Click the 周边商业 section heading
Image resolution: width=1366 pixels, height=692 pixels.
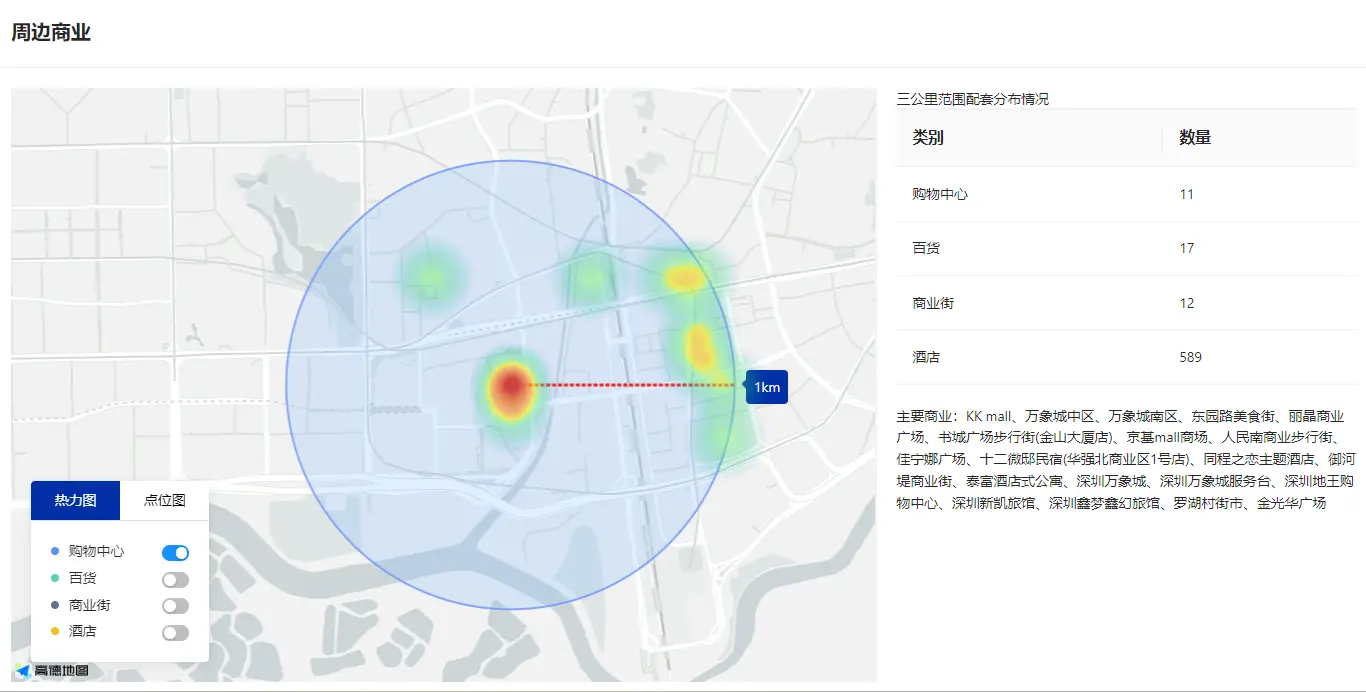tap(51, 32)
